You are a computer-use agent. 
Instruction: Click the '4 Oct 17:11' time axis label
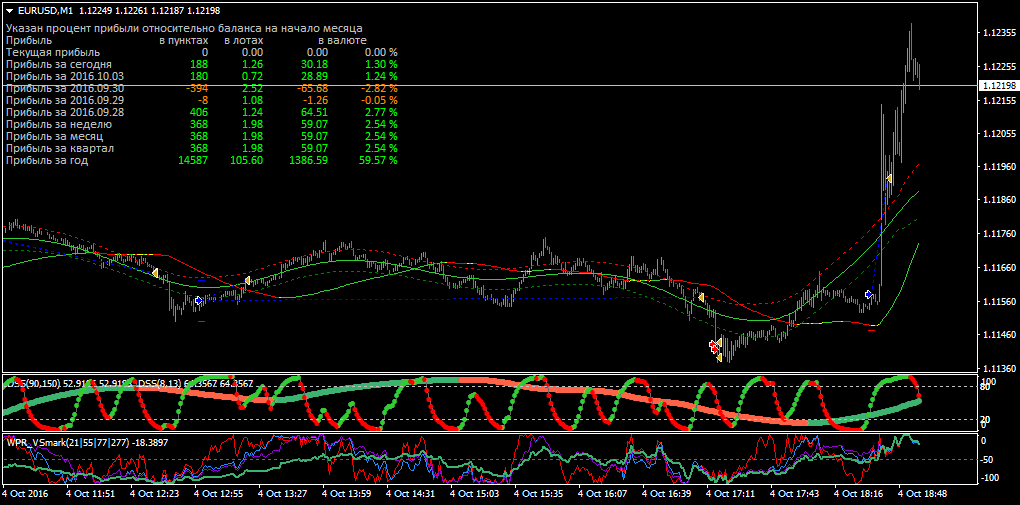(x=731, y=493)
